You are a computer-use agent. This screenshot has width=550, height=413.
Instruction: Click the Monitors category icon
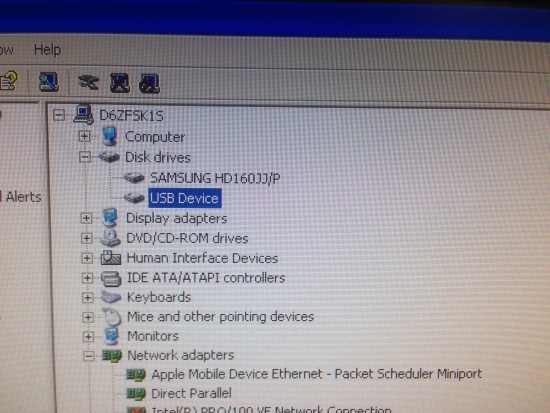112,335
